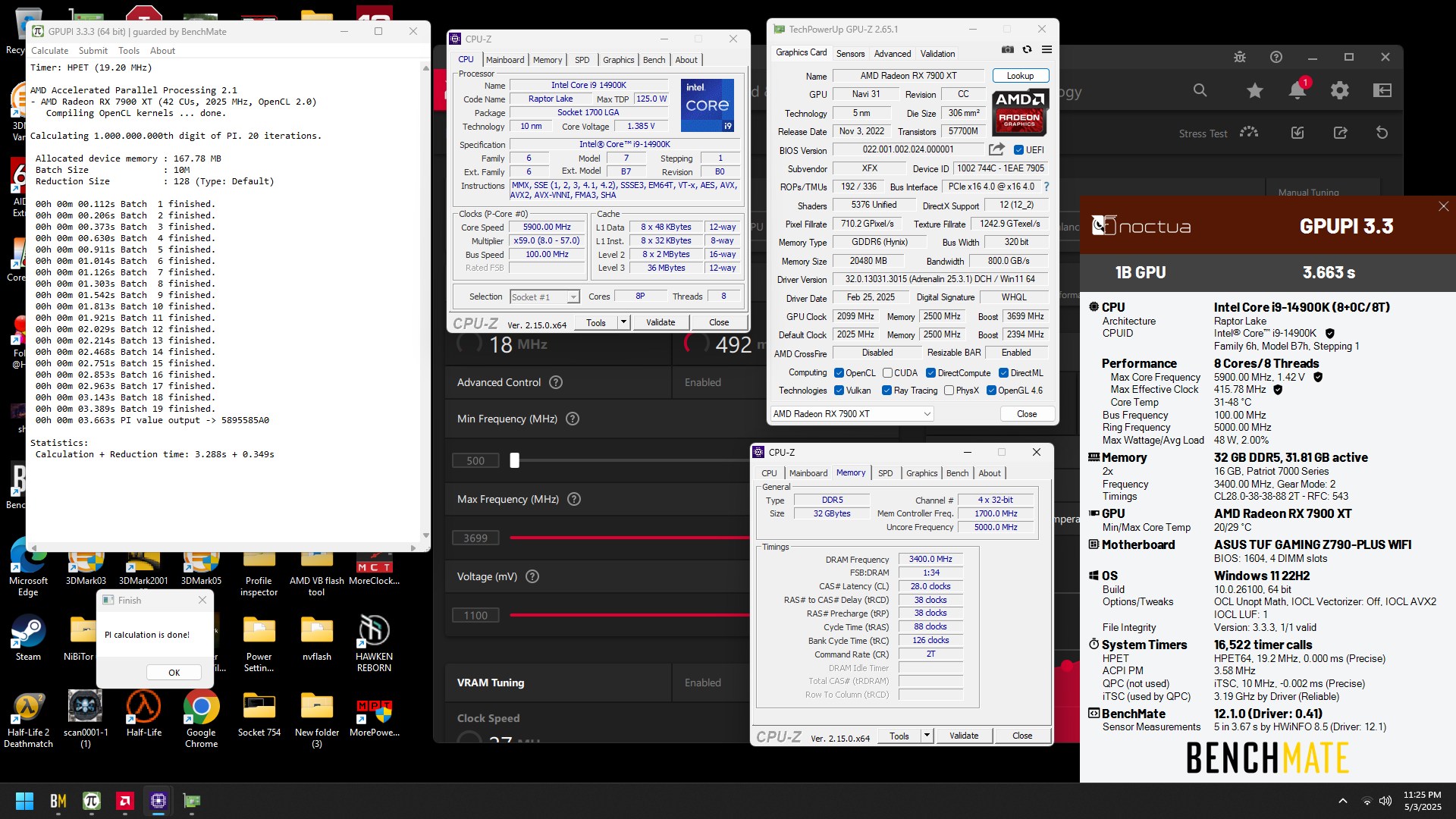Open Google Chrome desktop shortcut
Image resolution: width=1456 pixels, height=819 pixels.
tap(201, 719)
